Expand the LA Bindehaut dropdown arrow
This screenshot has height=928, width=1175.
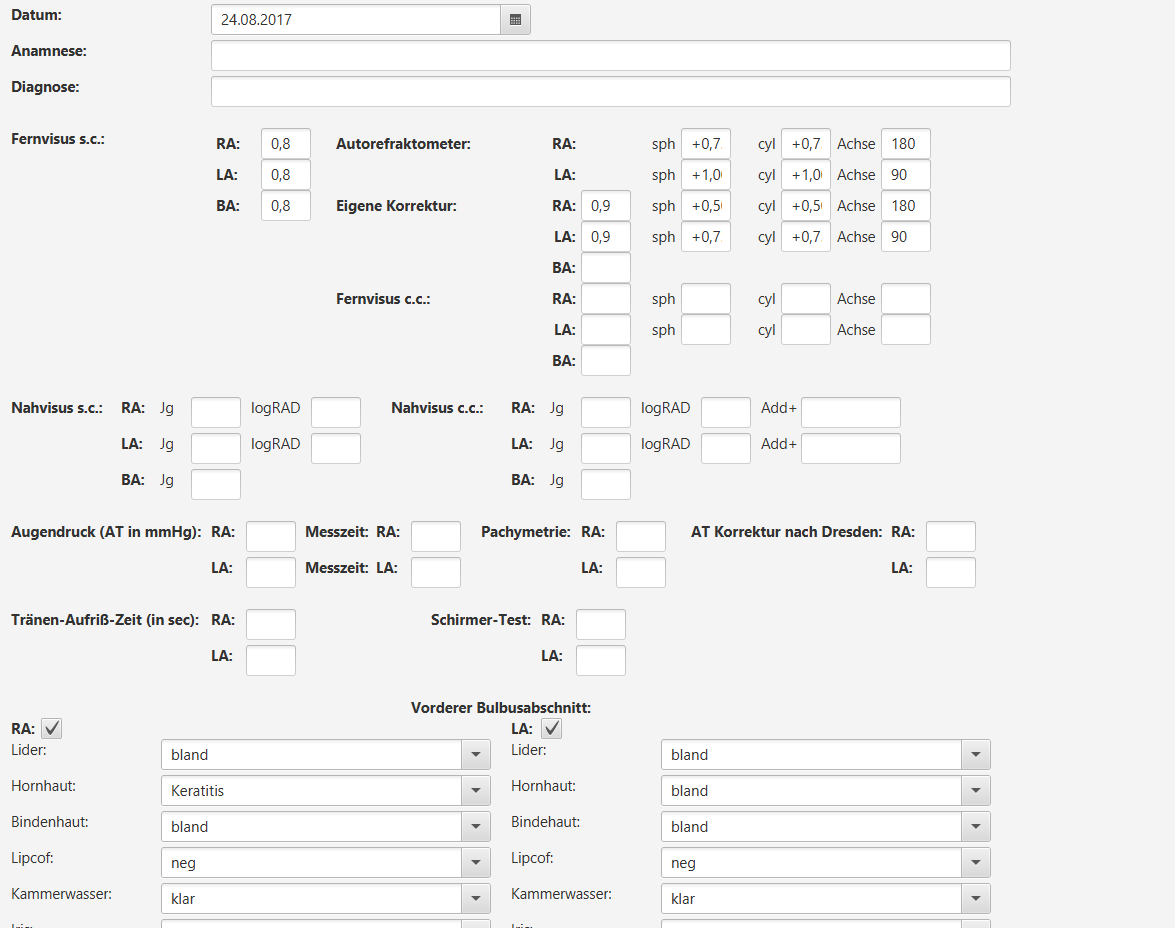(x=976, y=827)
